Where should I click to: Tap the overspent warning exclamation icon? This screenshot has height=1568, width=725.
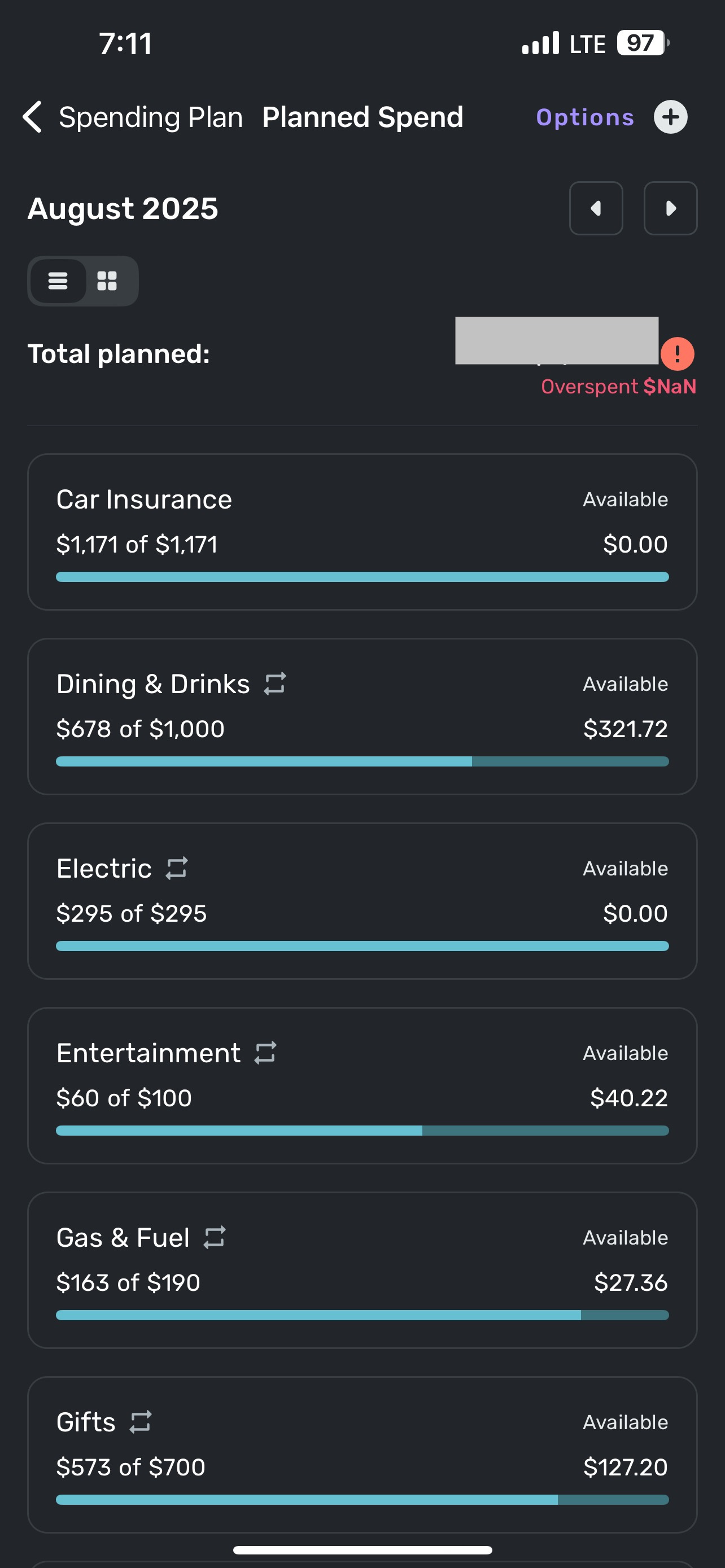coord(677,354)
